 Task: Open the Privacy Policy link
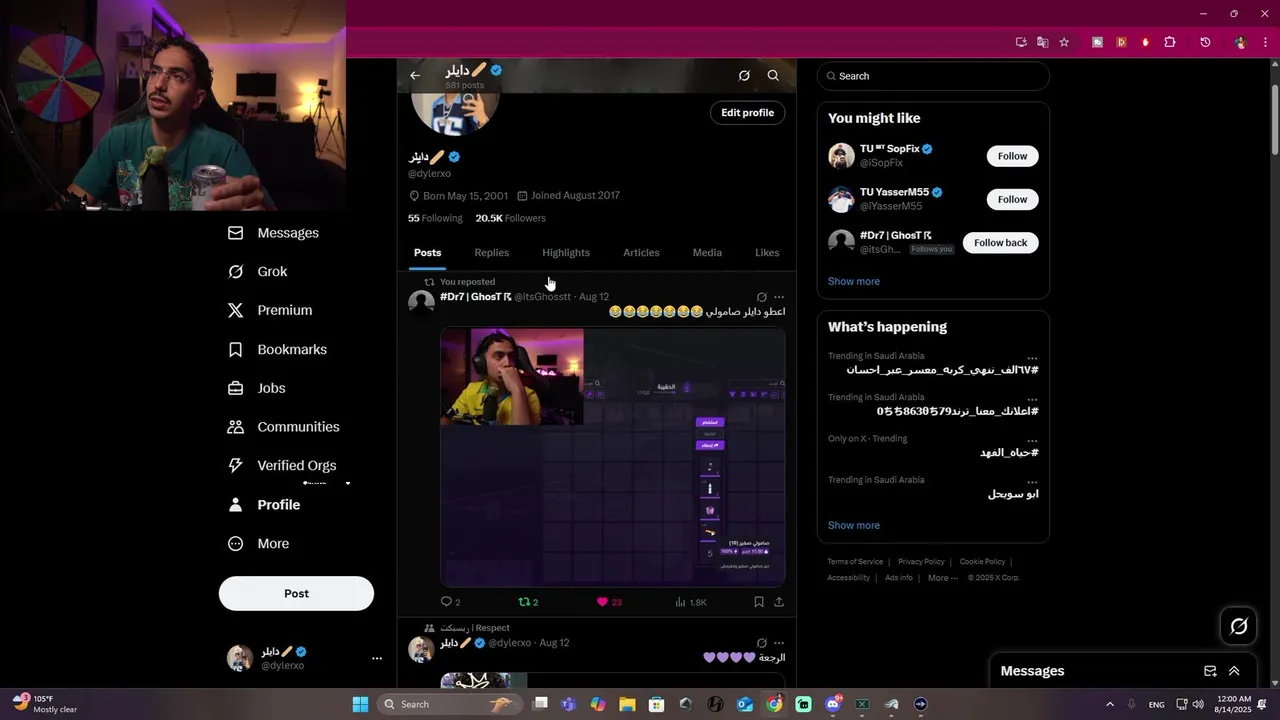tap(921, 562)
